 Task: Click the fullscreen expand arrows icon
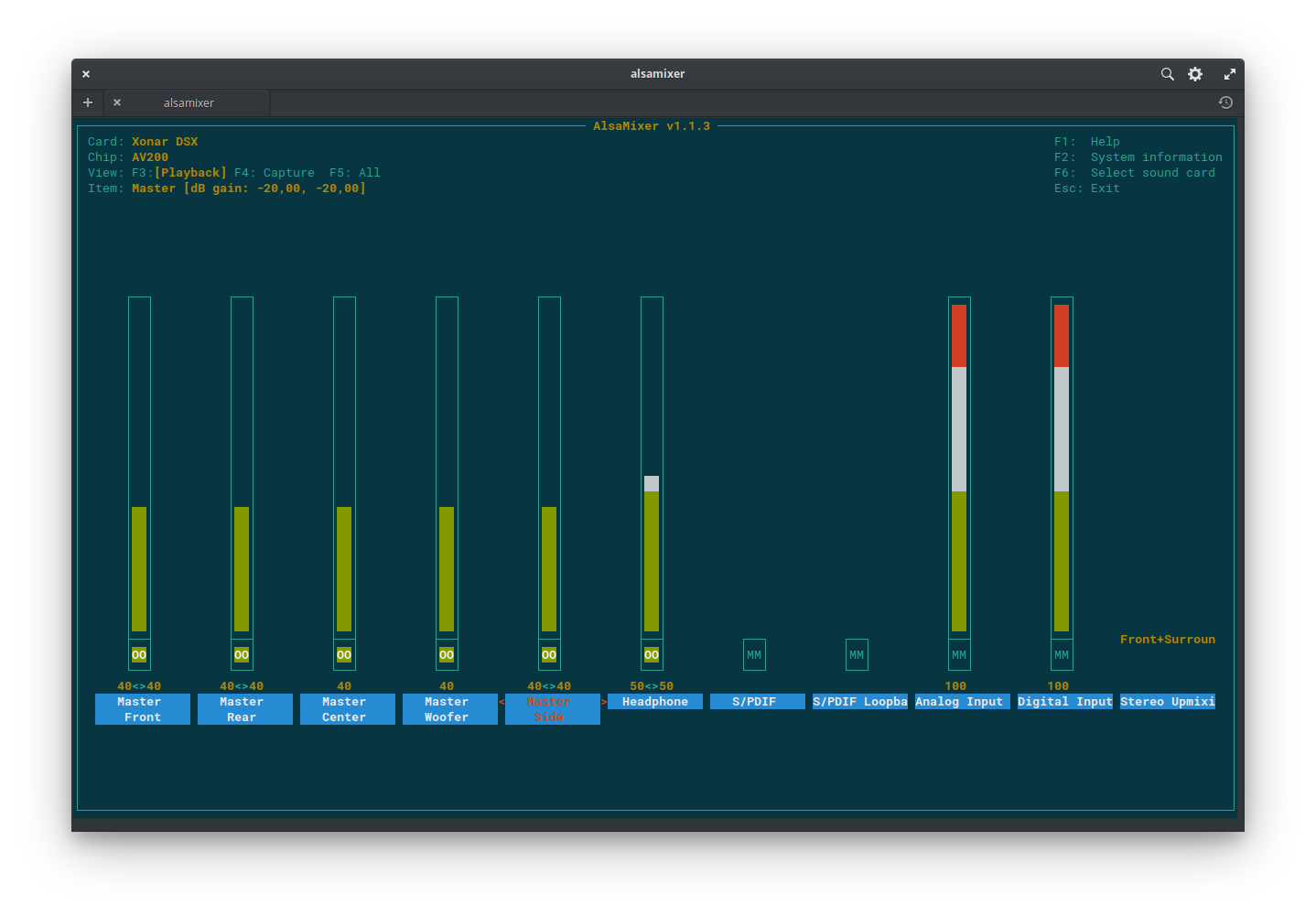tap(1229, 74)
